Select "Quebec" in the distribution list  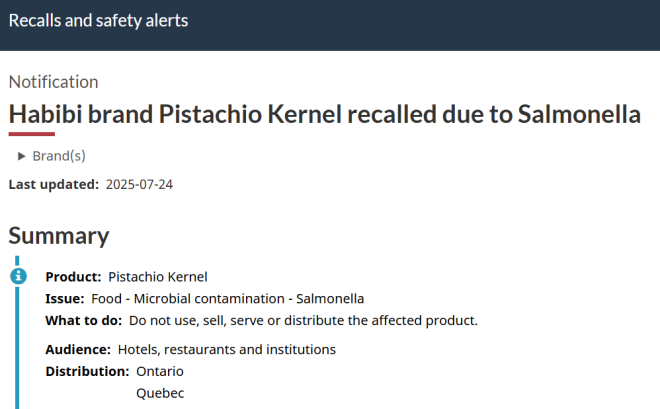(x=160, y=393)
